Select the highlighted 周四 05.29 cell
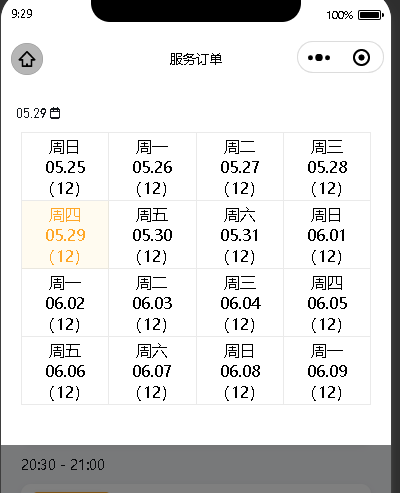 [65, 234]
